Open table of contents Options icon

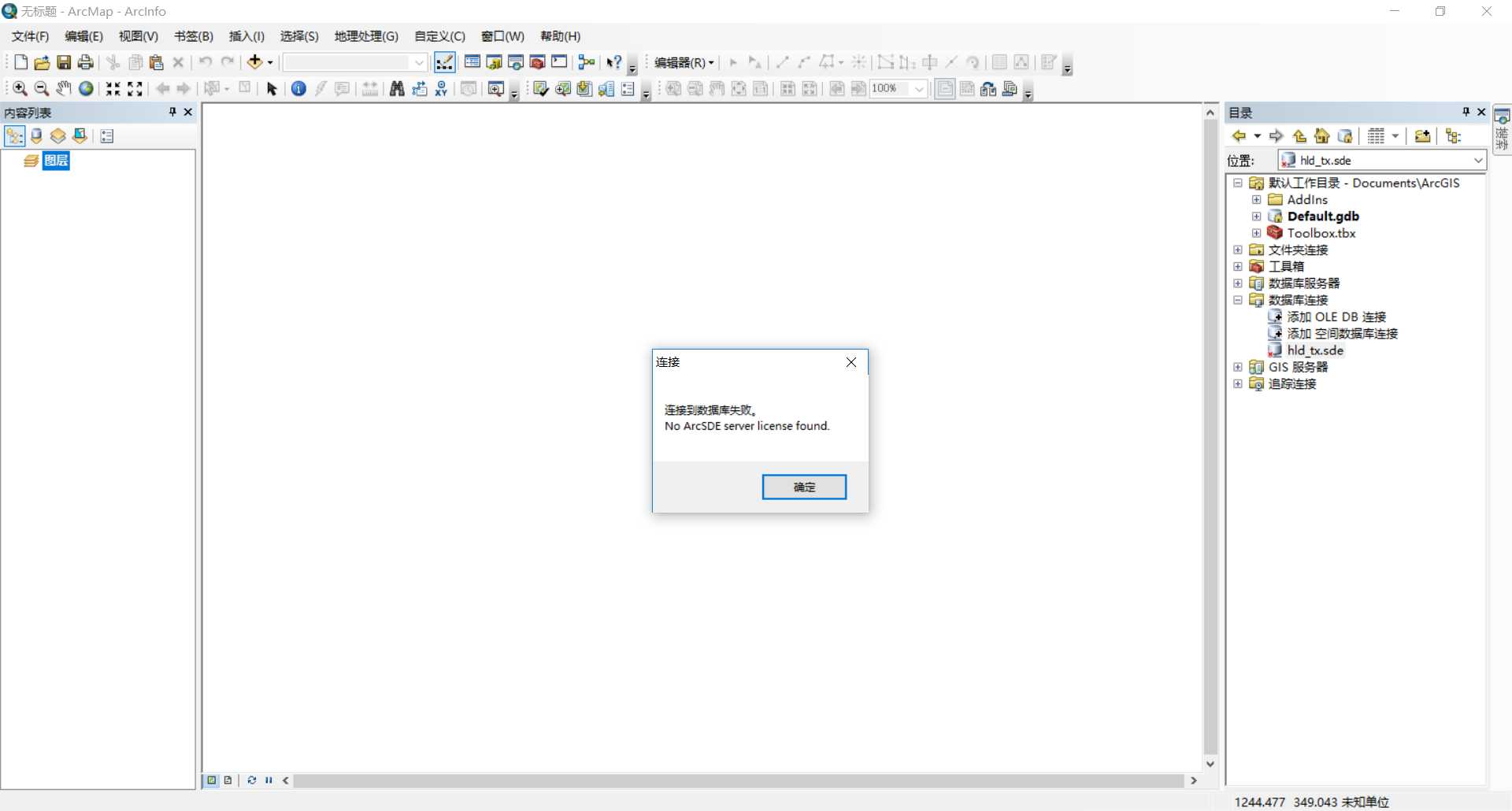click(107, 136)
